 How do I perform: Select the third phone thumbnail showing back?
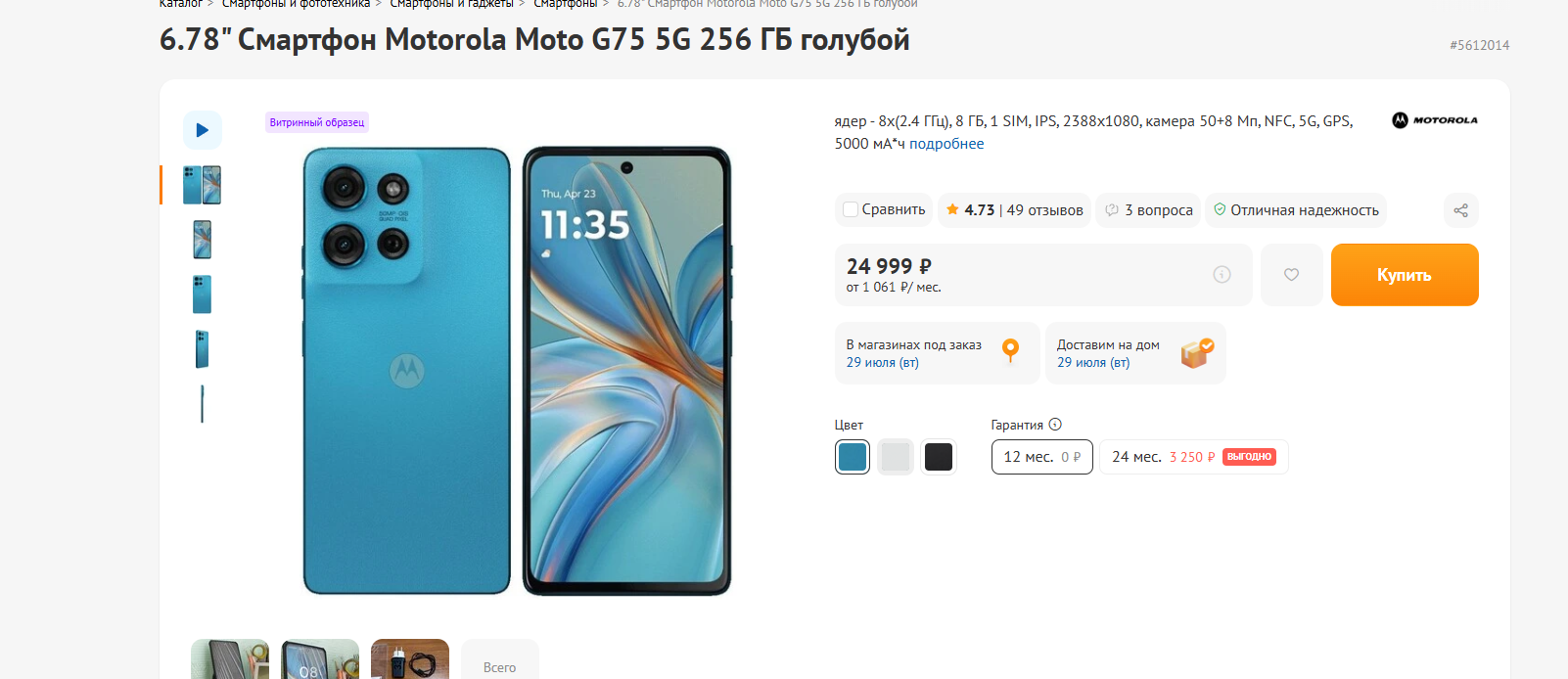point(203,294)
